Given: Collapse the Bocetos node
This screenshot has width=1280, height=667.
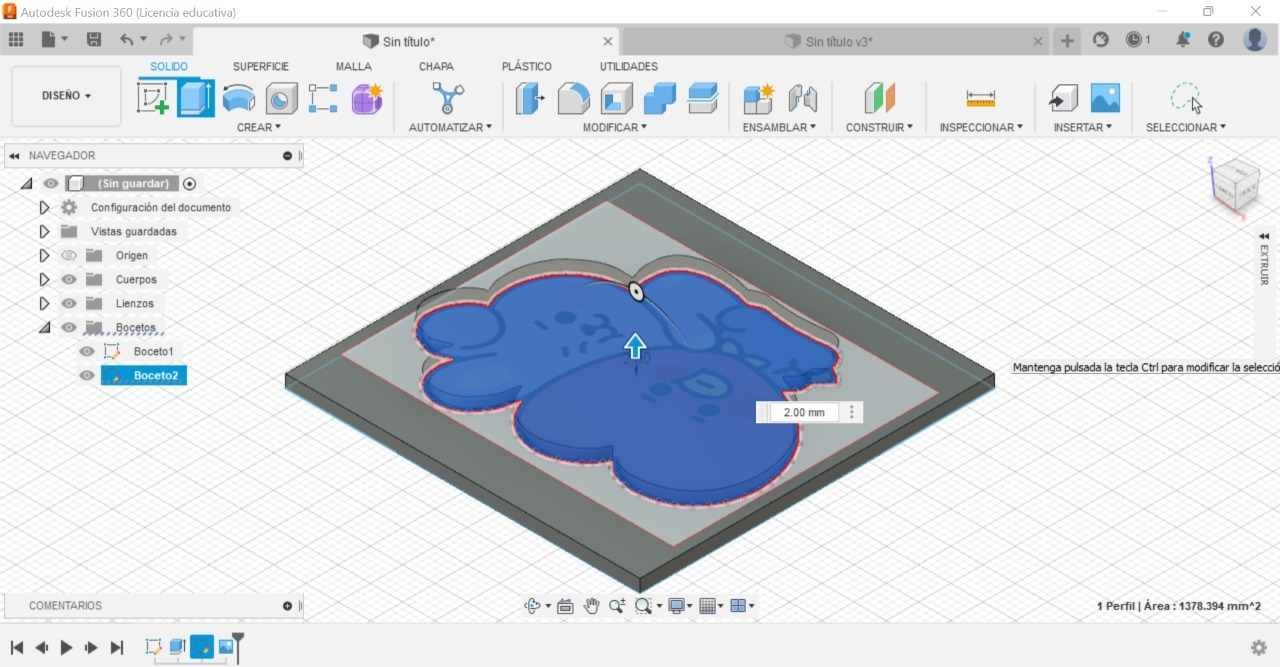Looking at the screenshot, I should [x=44, y=328].
